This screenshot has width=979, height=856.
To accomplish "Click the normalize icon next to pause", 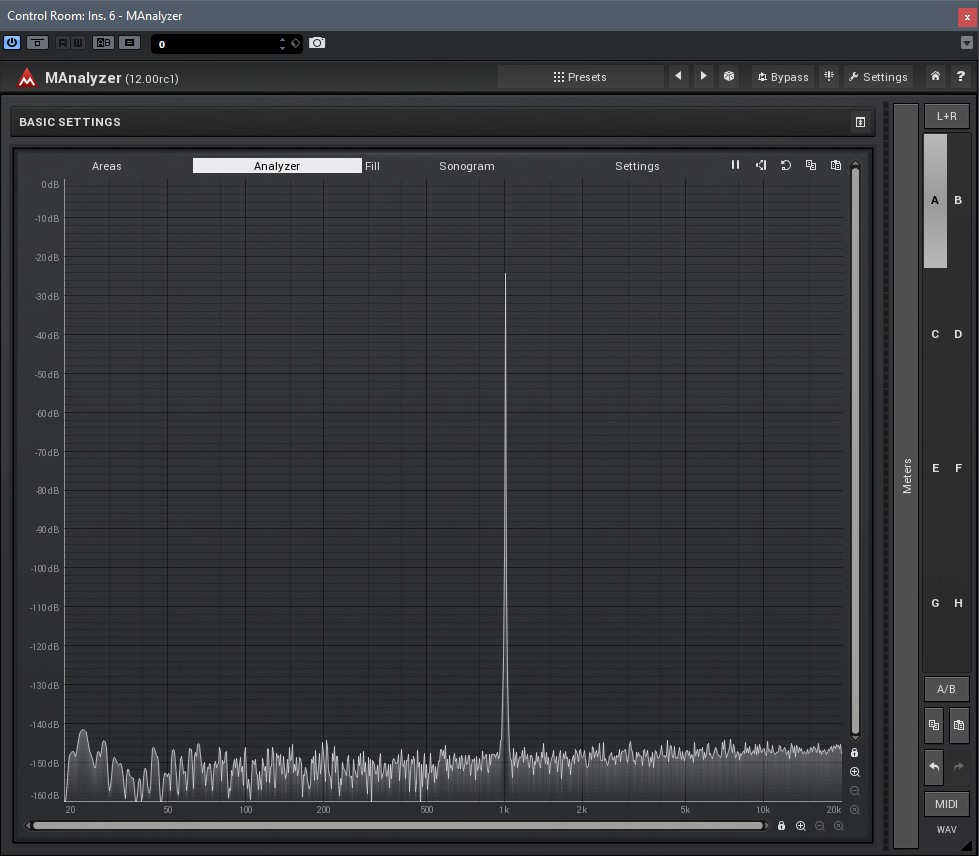I will [760, 165].
